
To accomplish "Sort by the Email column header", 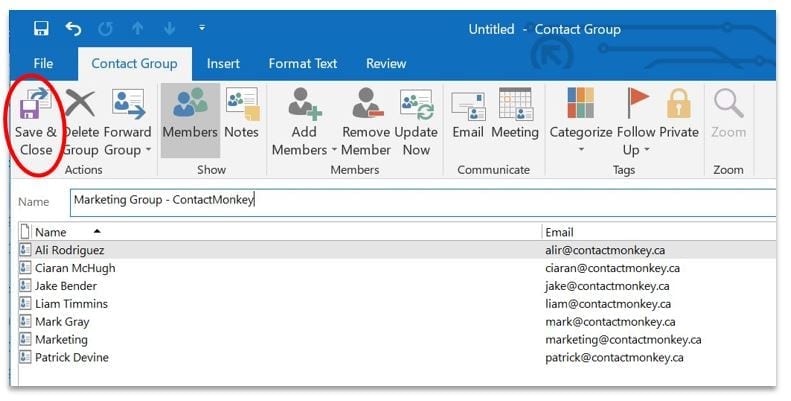I will [x=659, y=232].
